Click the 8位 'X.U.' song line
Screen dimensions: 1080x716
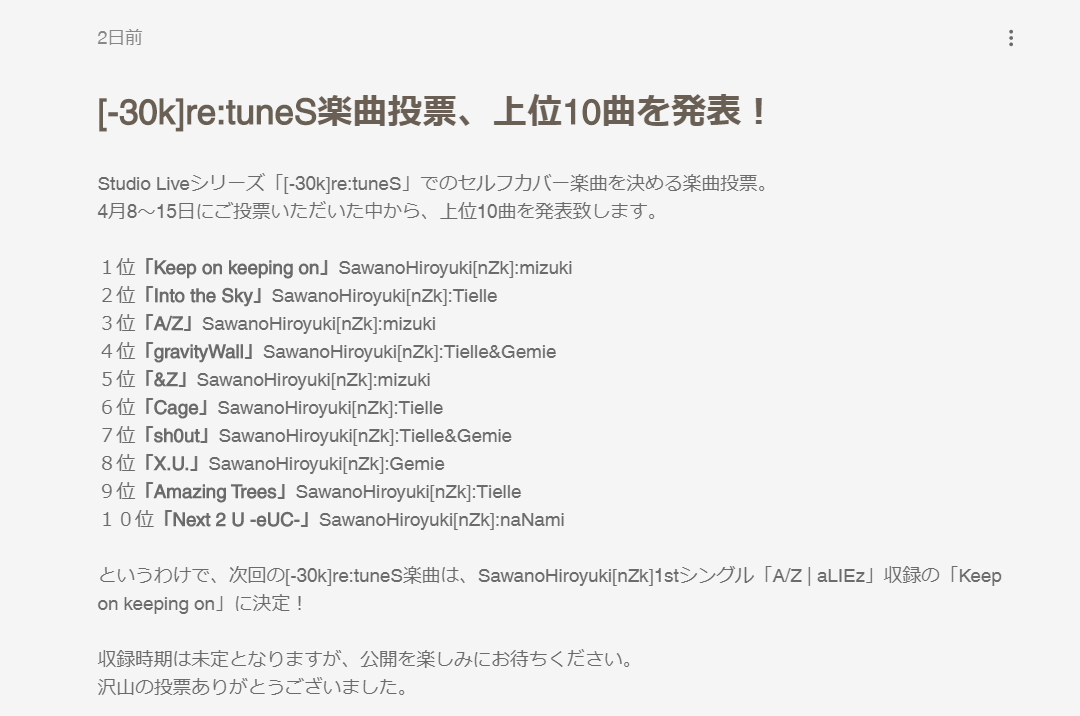click(272, 464)
